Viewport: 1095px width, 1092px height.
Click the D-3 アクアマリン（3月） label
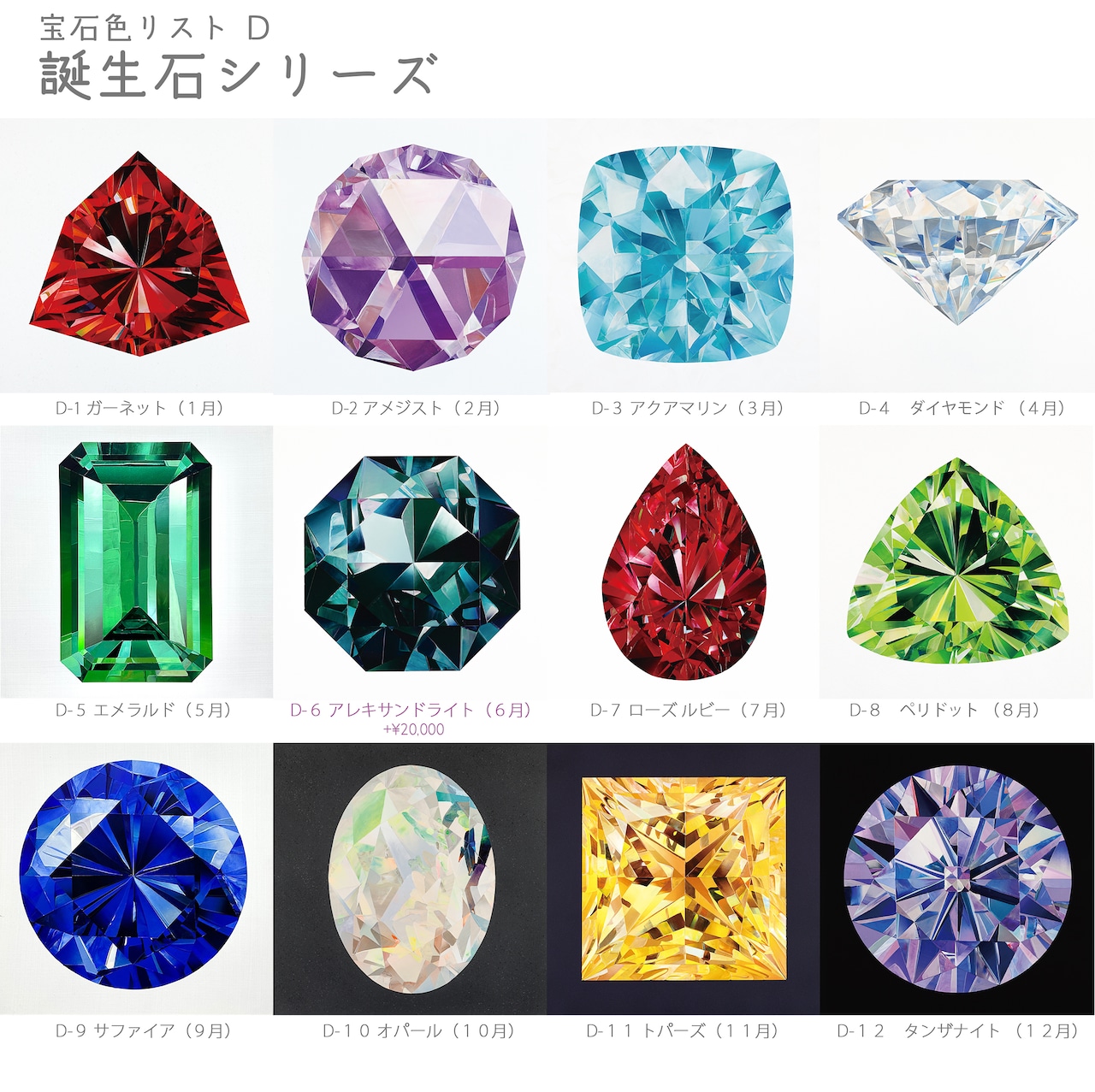pos(688,408)
